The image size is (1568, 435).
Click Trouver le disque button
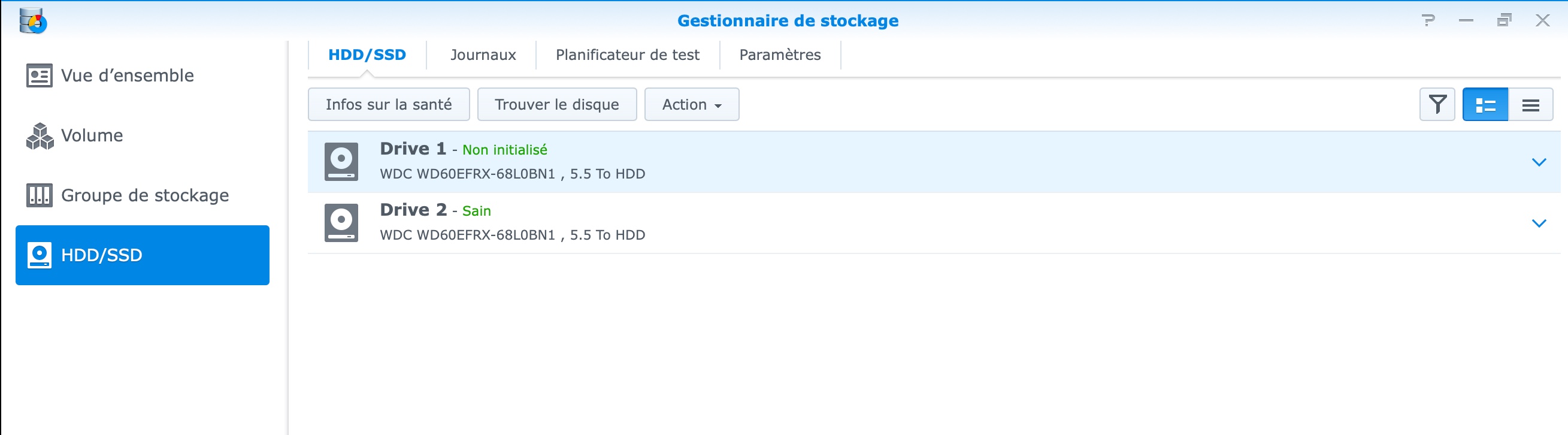556,105
